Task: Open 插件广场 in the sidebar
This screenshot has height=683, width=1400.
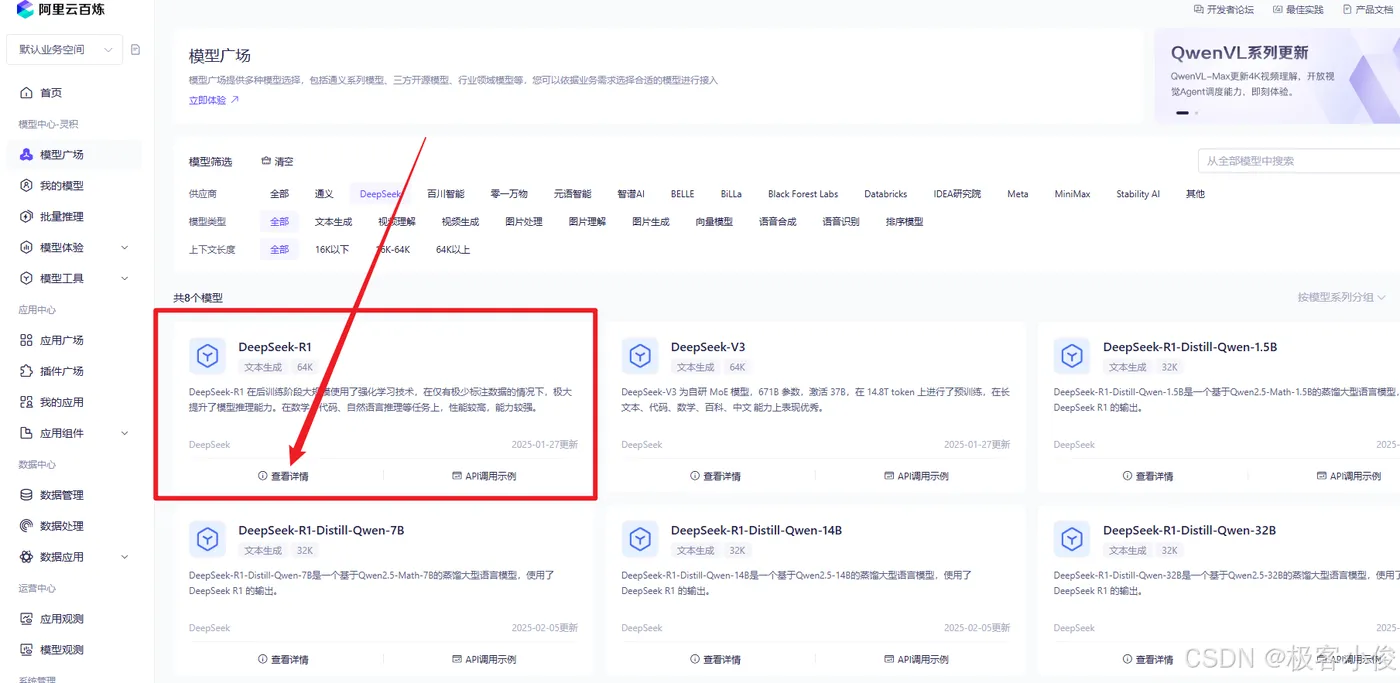Action: [61, 372]
